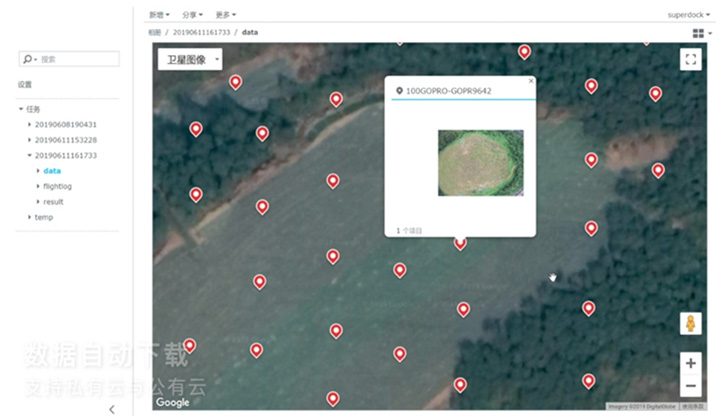Select the 任务 tree label
Viewport: 720px width, 420px height.
(x=33, y=109)
